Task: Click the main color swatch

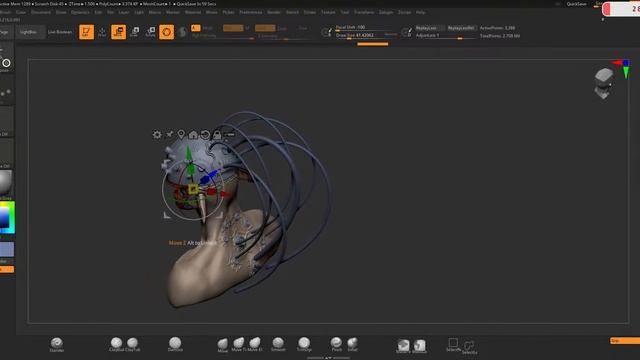Action: coord(7,249)
